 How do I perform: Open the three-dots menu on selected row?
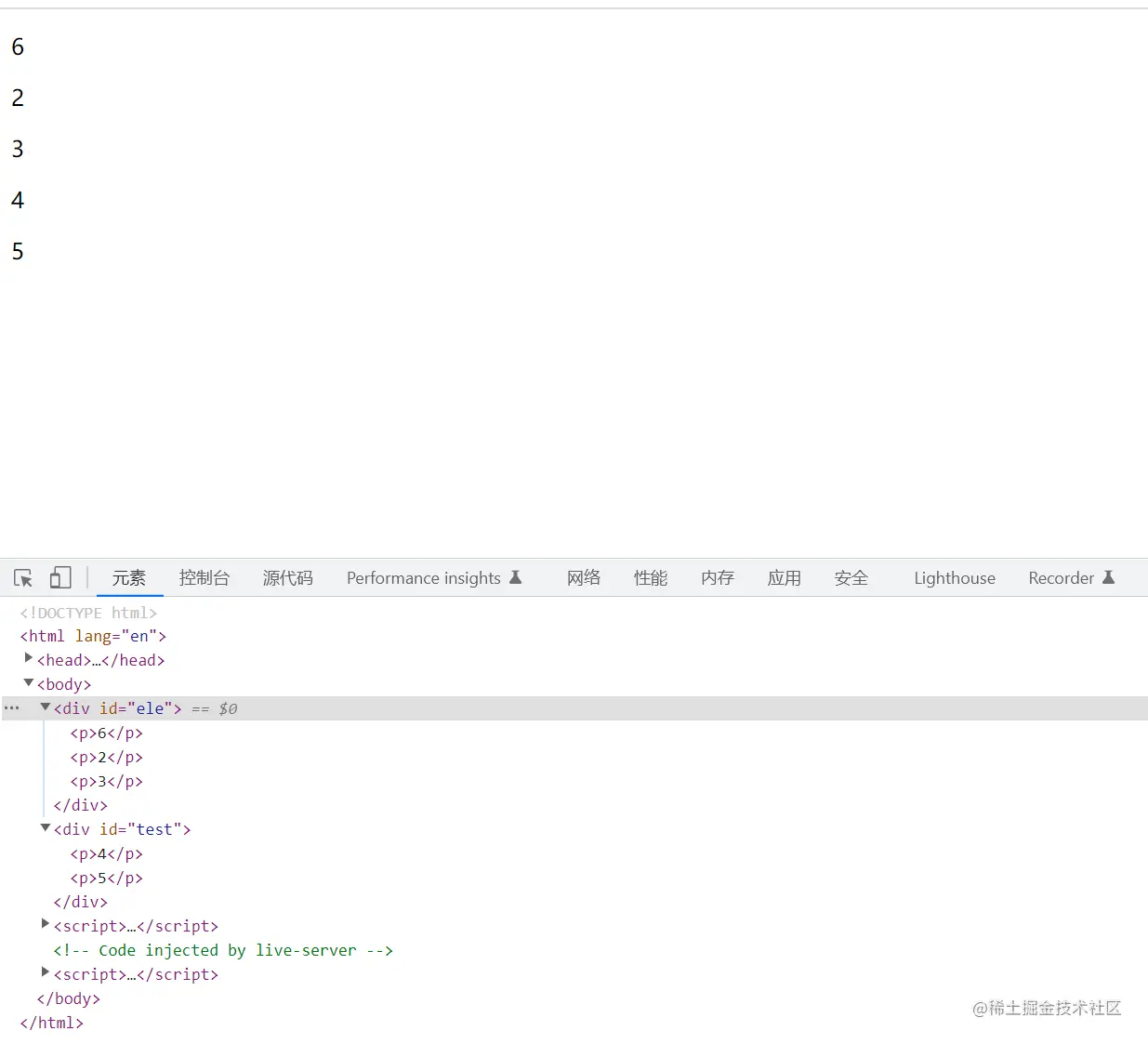pyautogui.click(x=11, y=708)
